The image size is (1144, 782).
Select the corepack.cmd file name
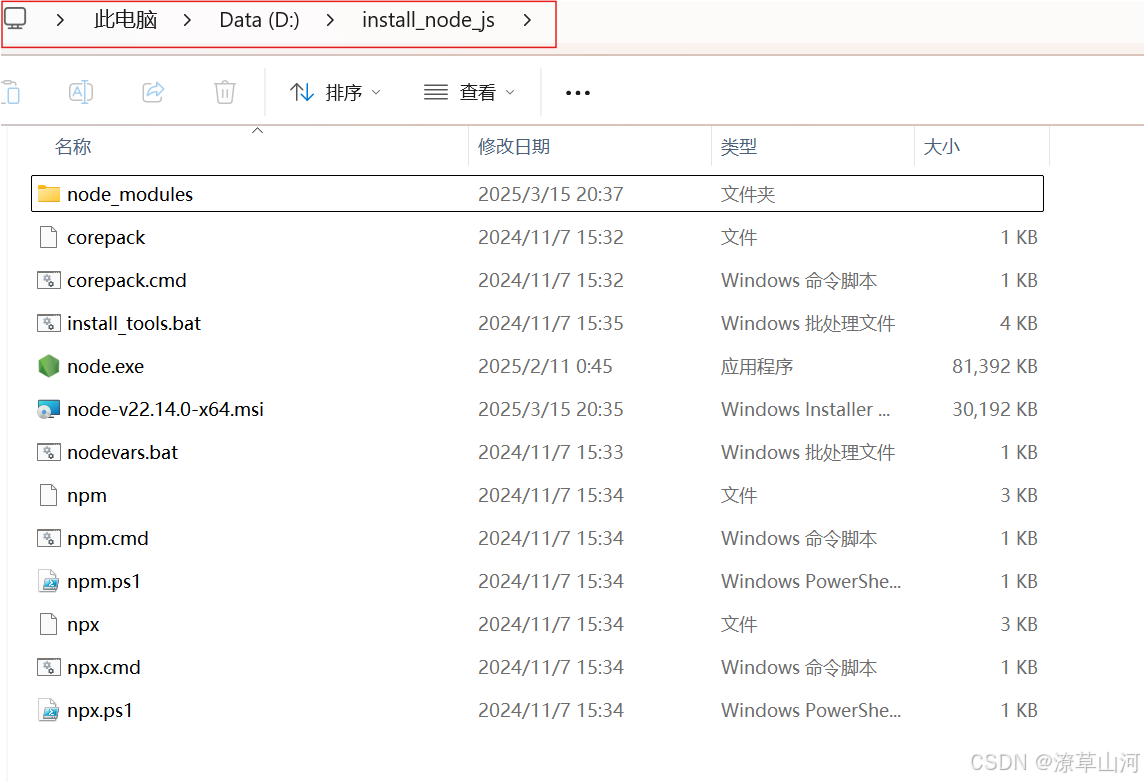click(126, 281)
